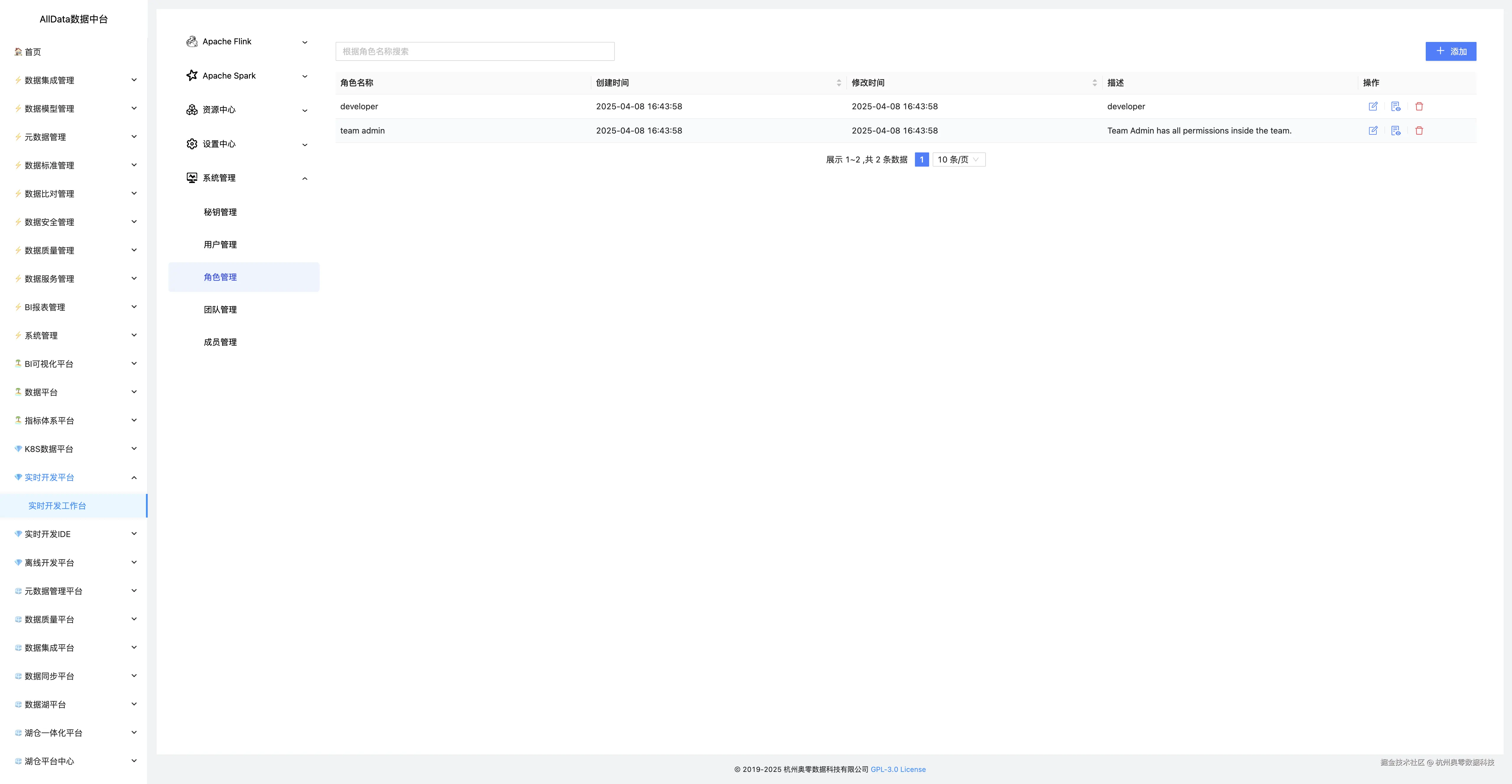
Task: Sort table by 修改时间 column arrows
Action: coord(1095,83)
